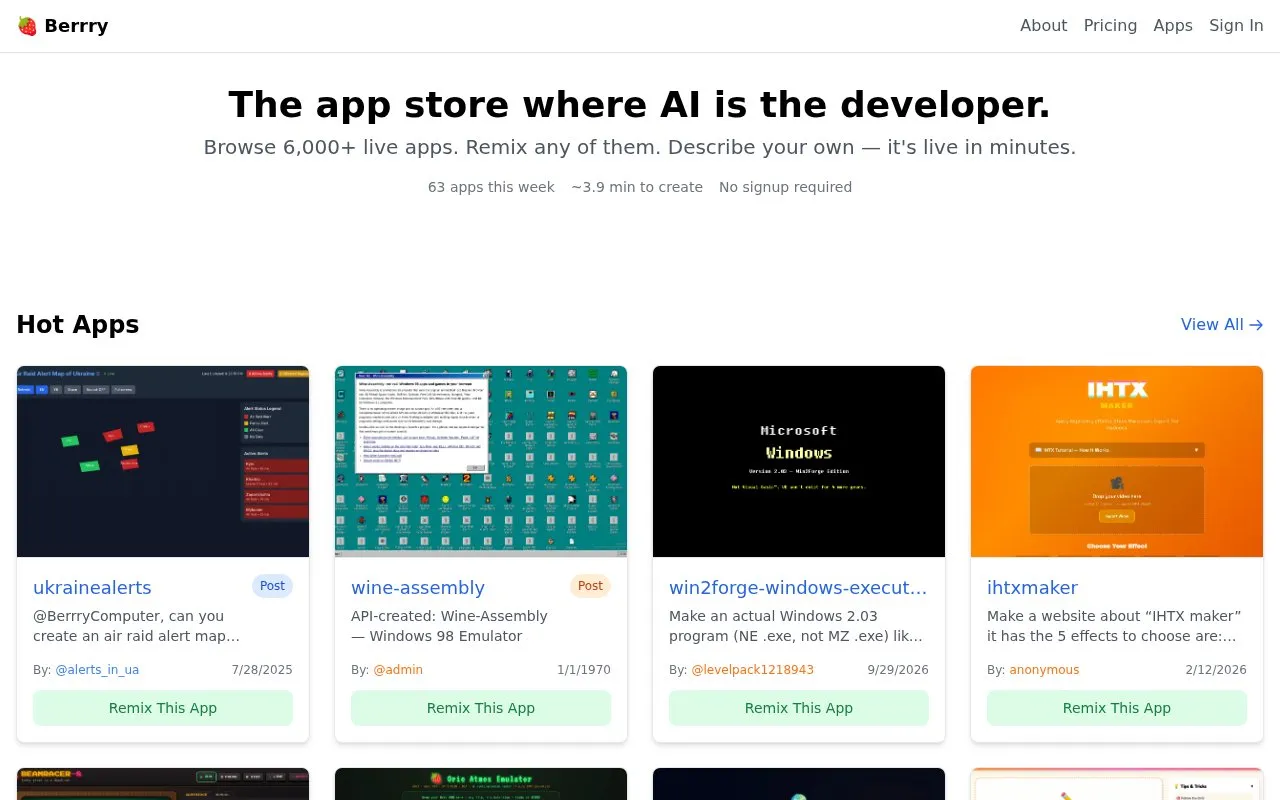Image resolution: width=1280 pixels, height=800 pixels.
Task: Click the Post badge on ukrainealerts
Action: point(272,586)
